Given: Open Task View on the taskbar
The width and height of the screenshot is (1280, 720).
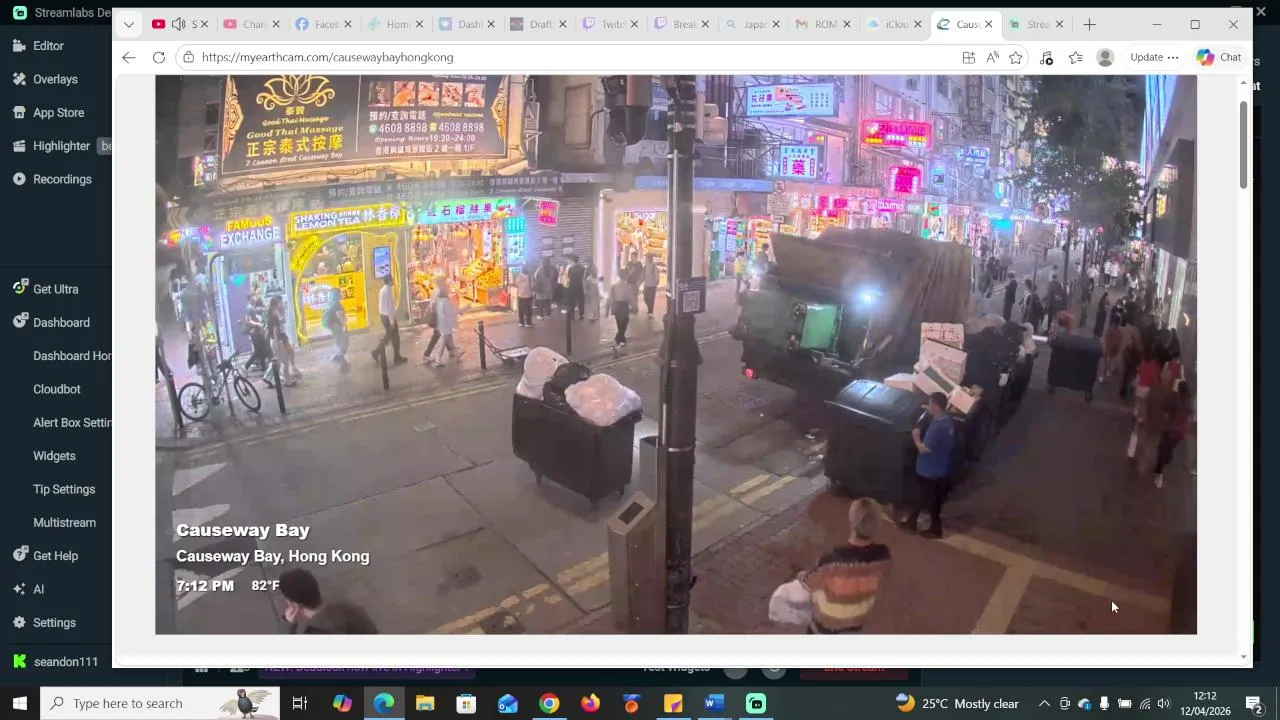Looking at the screenshot, I should tap(299, 703).
